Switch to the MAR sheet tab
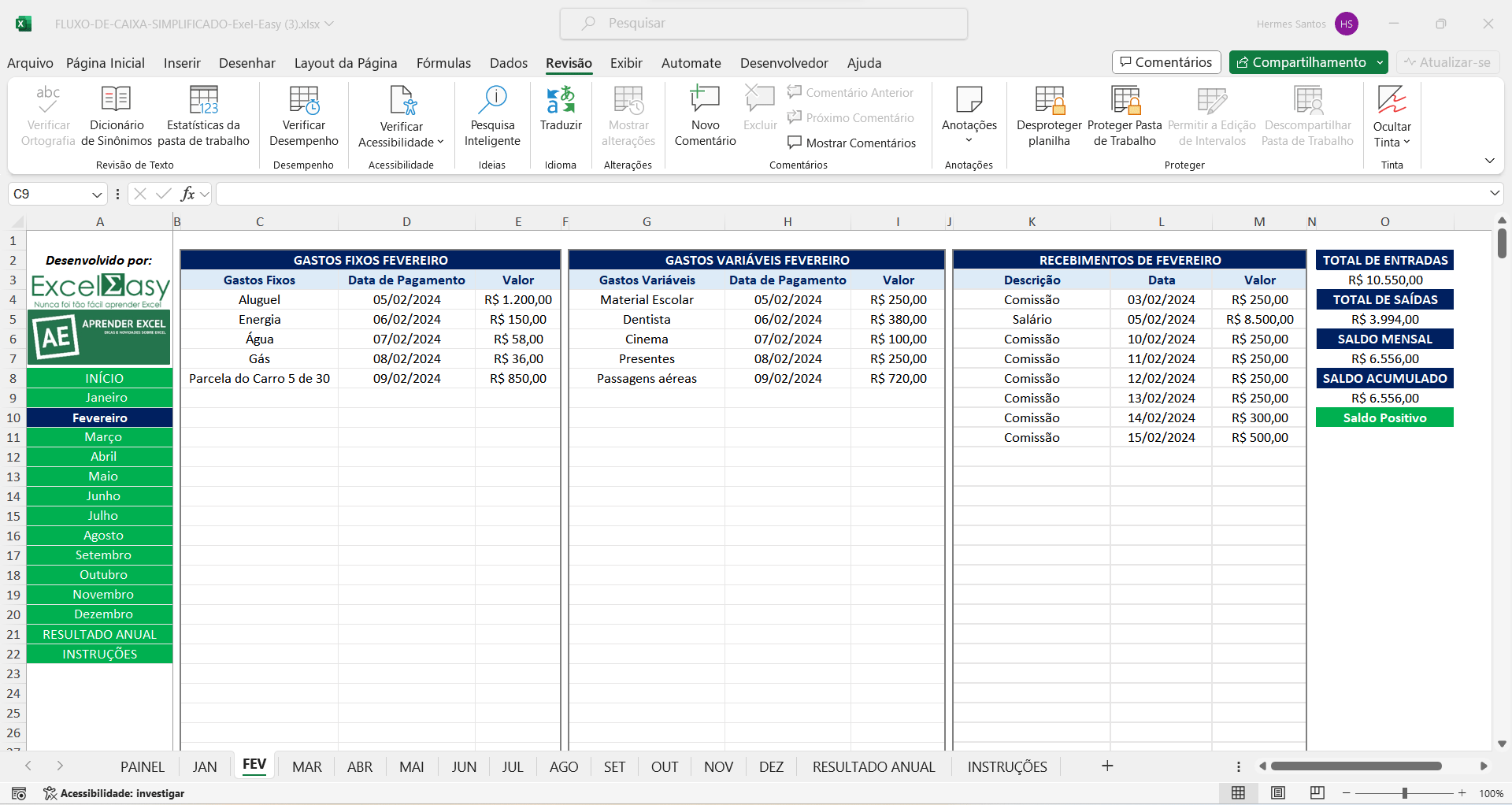 [306, 766]
